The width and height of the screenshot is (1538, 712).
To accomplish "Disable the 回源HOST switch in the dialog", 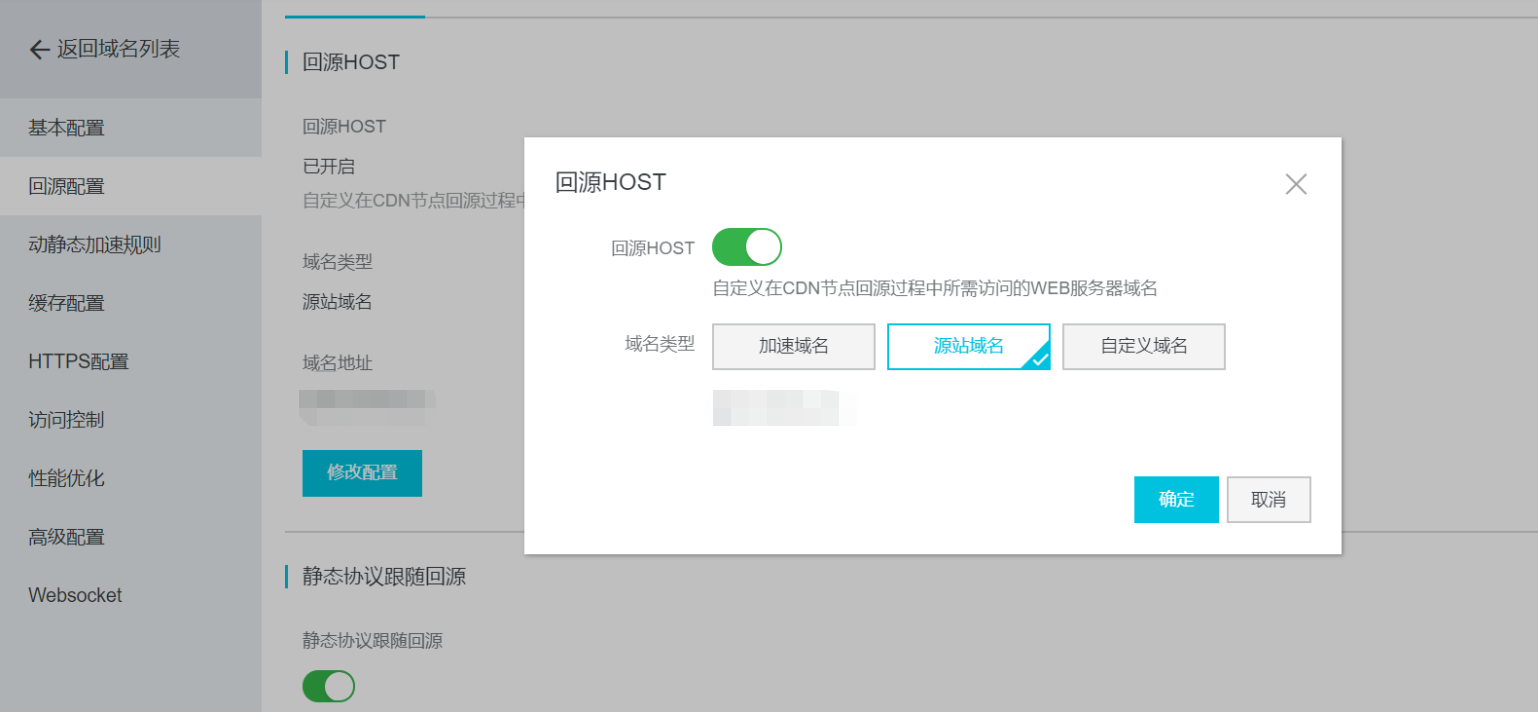I will click(747, 246).
